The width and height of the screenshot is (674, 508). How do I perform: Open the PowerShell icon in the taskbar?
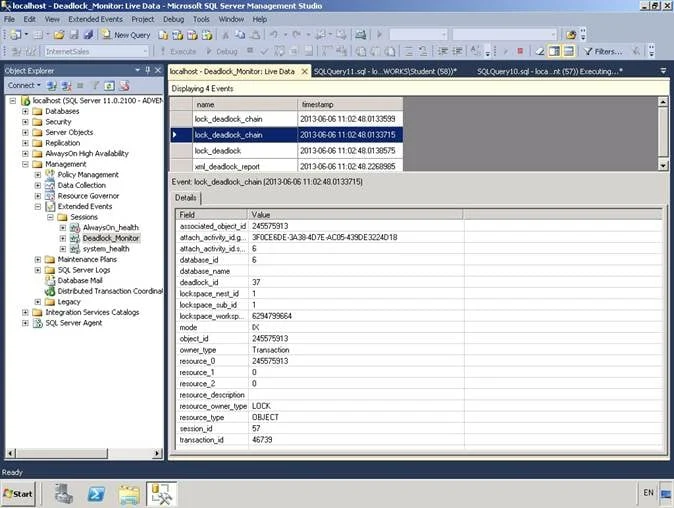pyautogui.click(x=96, y=494)
